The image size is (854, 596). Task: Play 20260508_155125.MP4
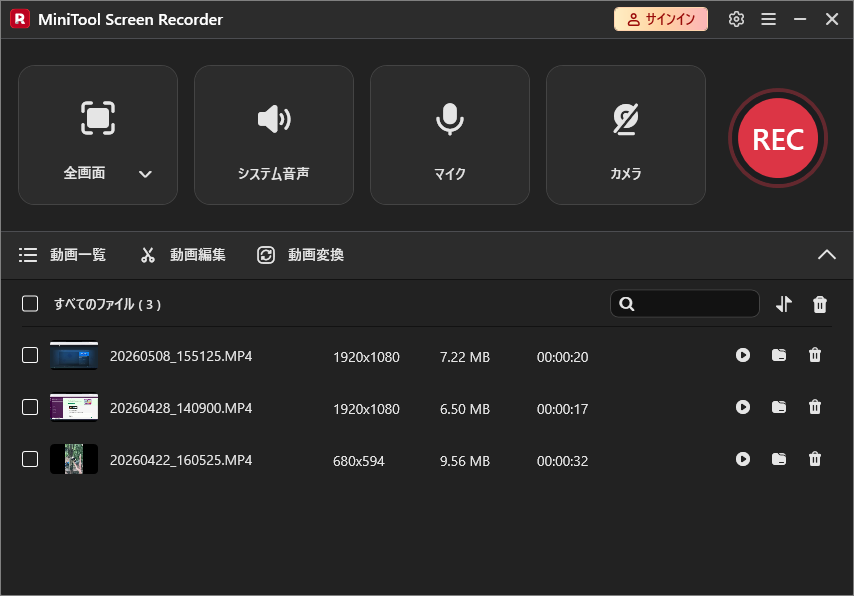(743, 355)
